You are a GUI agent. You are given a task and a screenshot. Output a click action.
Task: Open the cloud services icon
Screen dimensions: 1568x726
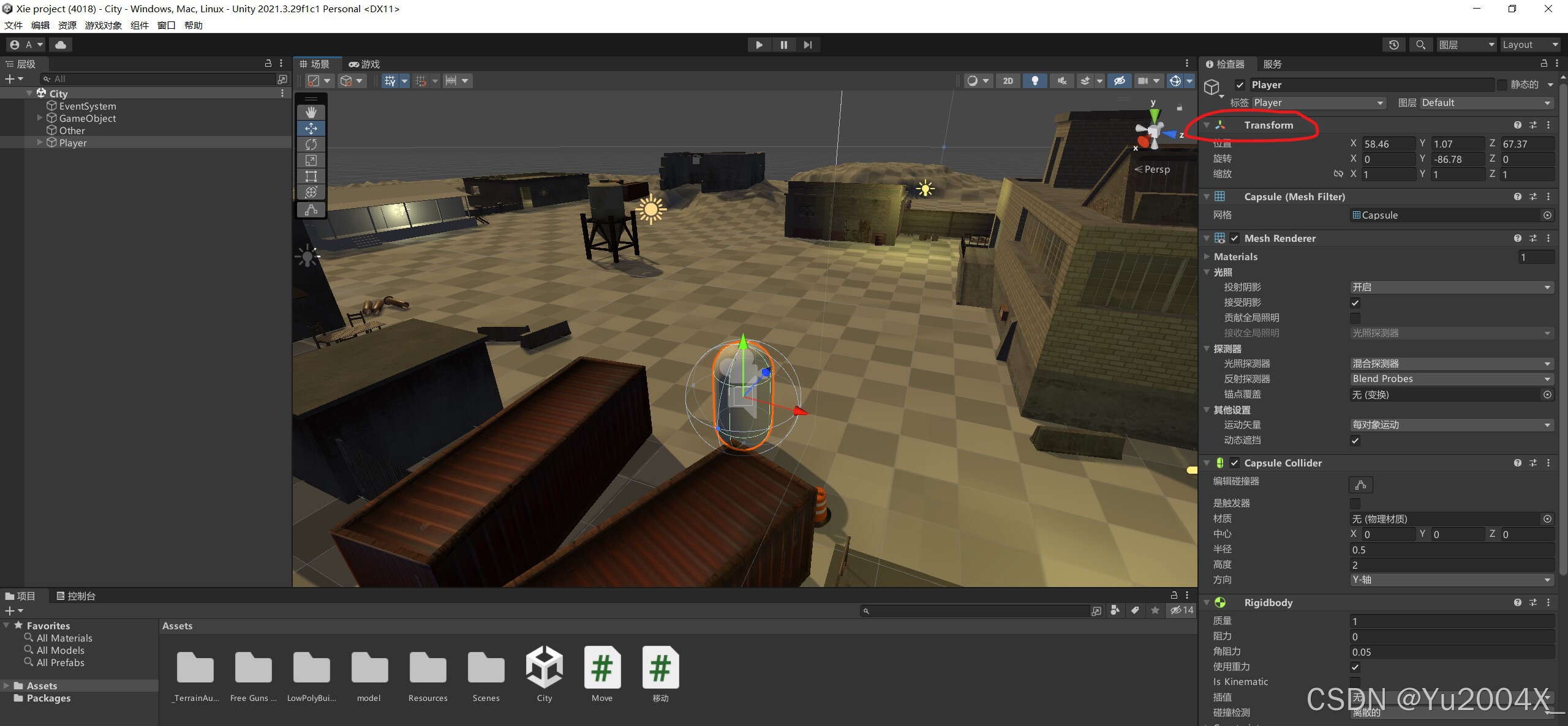pos(61,45)
